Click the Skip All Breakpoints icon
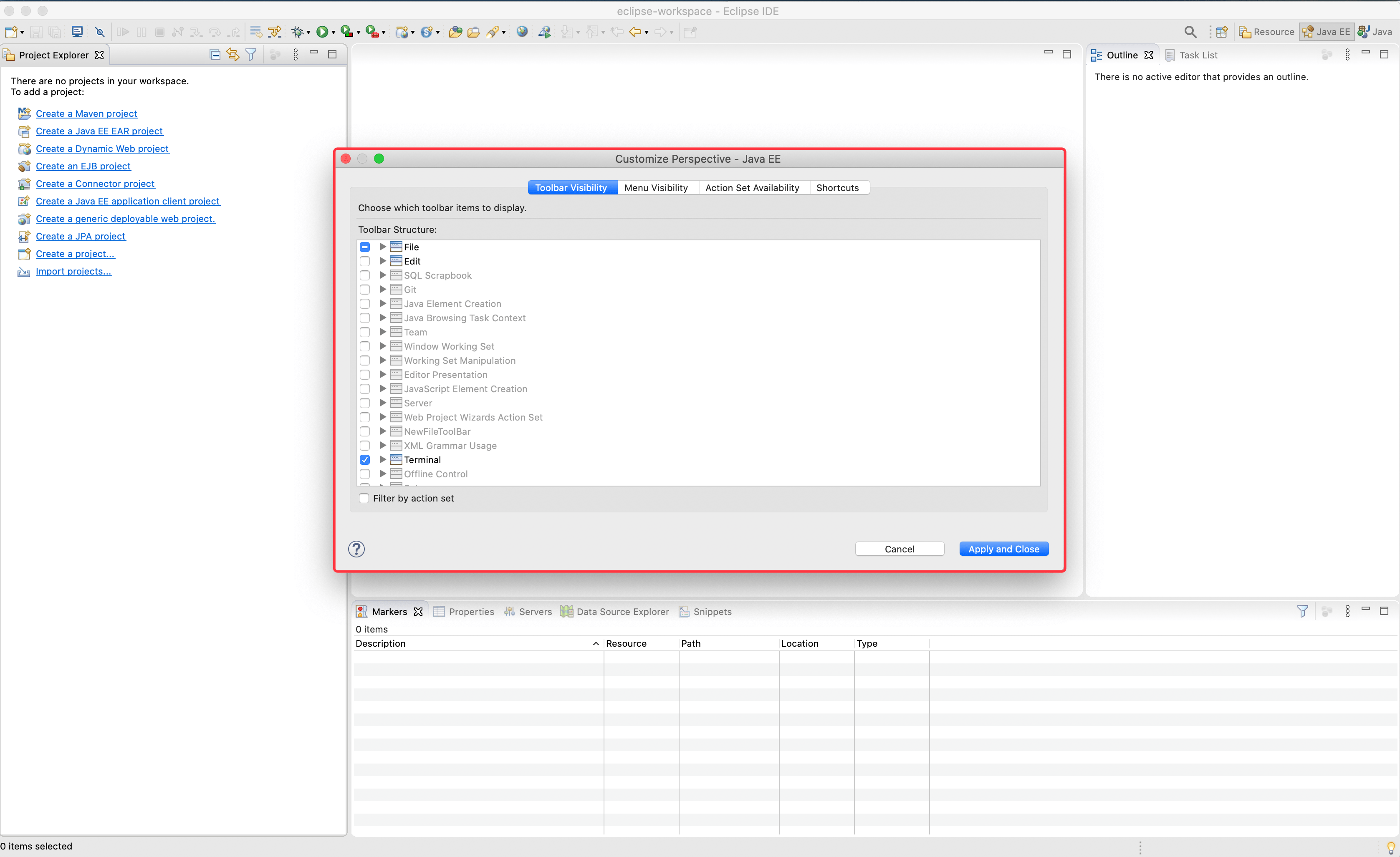 99,32
